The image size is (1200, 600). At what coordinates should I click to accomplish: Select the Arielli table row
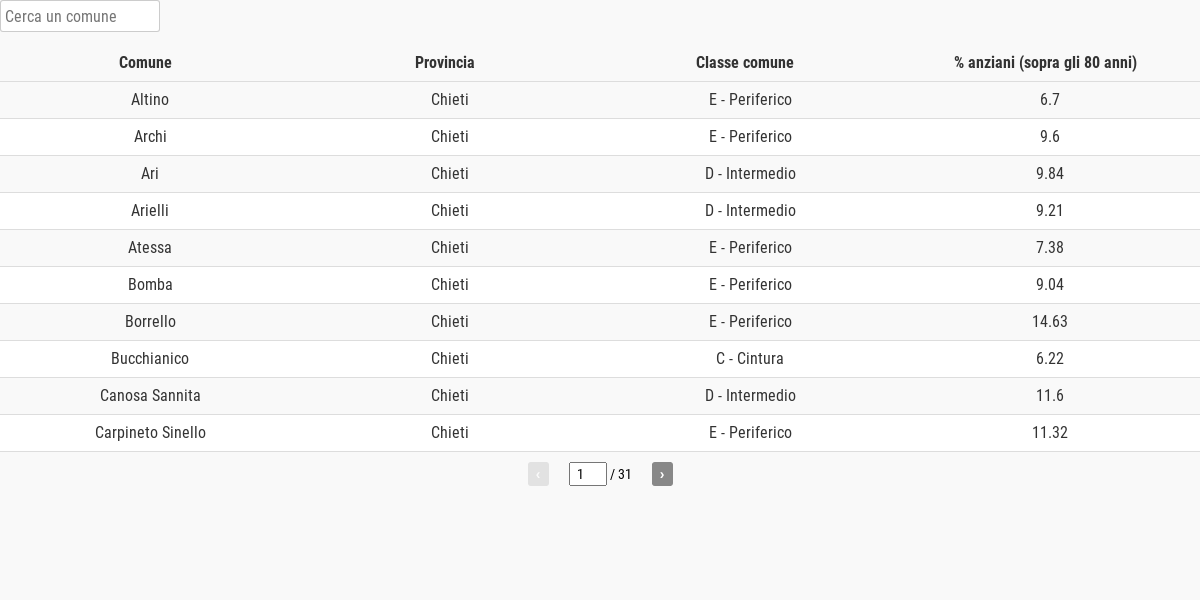(600, 211)
